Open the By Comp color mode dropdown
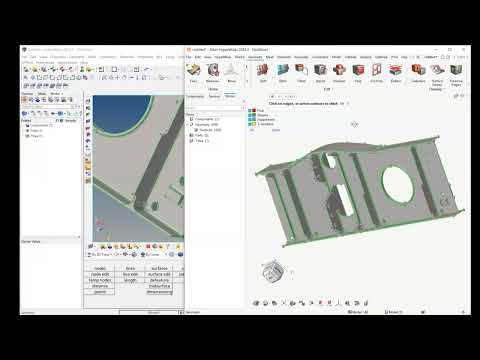The width and height of the screenshot is (480, 360). [154, 255]
